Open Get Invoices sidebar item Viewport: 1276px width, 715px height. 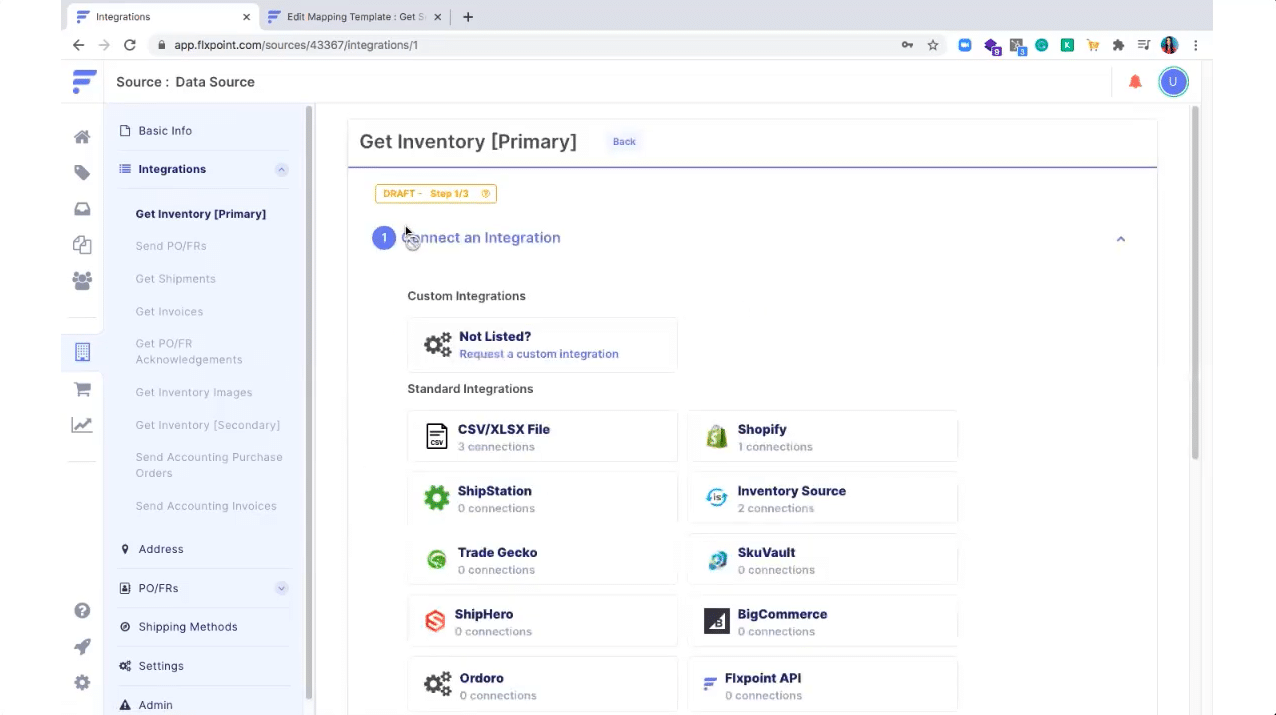169,312
